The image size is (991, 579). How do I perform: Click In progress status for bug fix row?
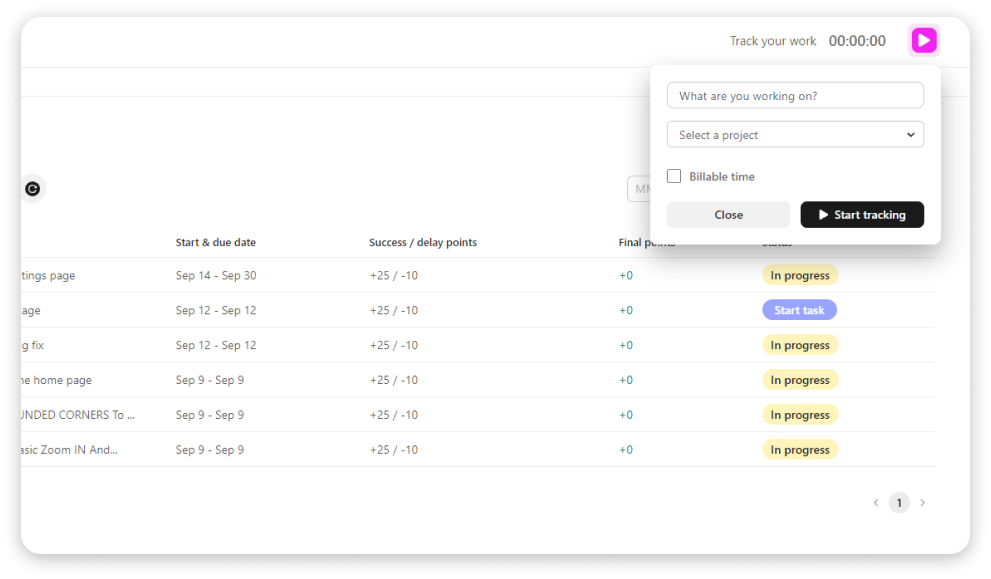[x=800, y=345]
